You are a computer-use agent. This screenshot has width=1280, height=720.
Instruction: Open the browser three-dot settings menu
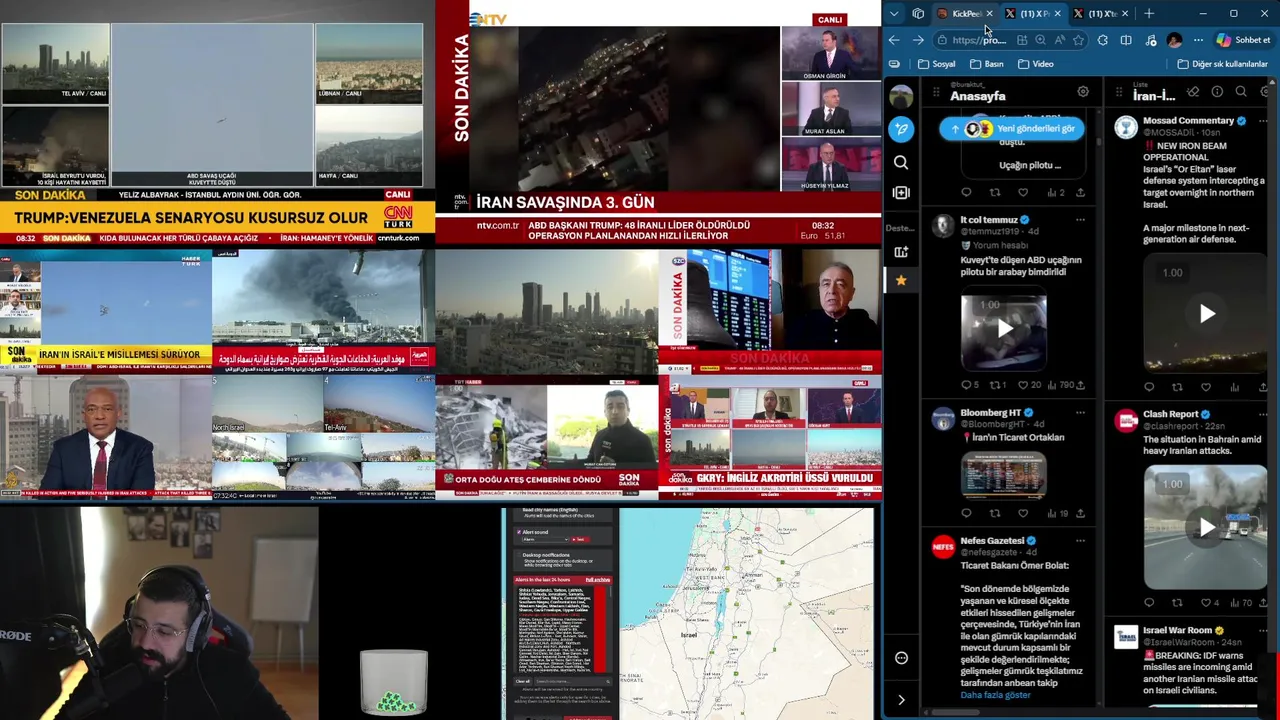tap(1198, 40)
